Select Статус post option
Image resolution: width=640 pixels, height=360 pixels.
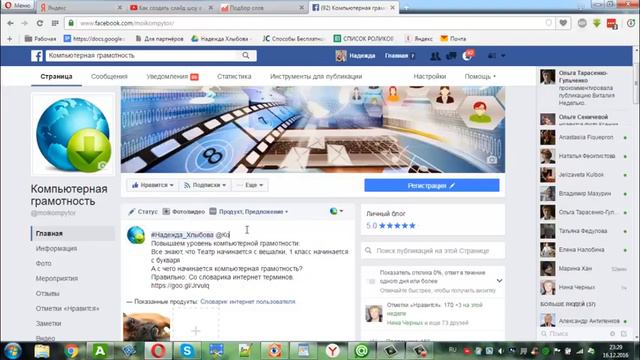143,211
